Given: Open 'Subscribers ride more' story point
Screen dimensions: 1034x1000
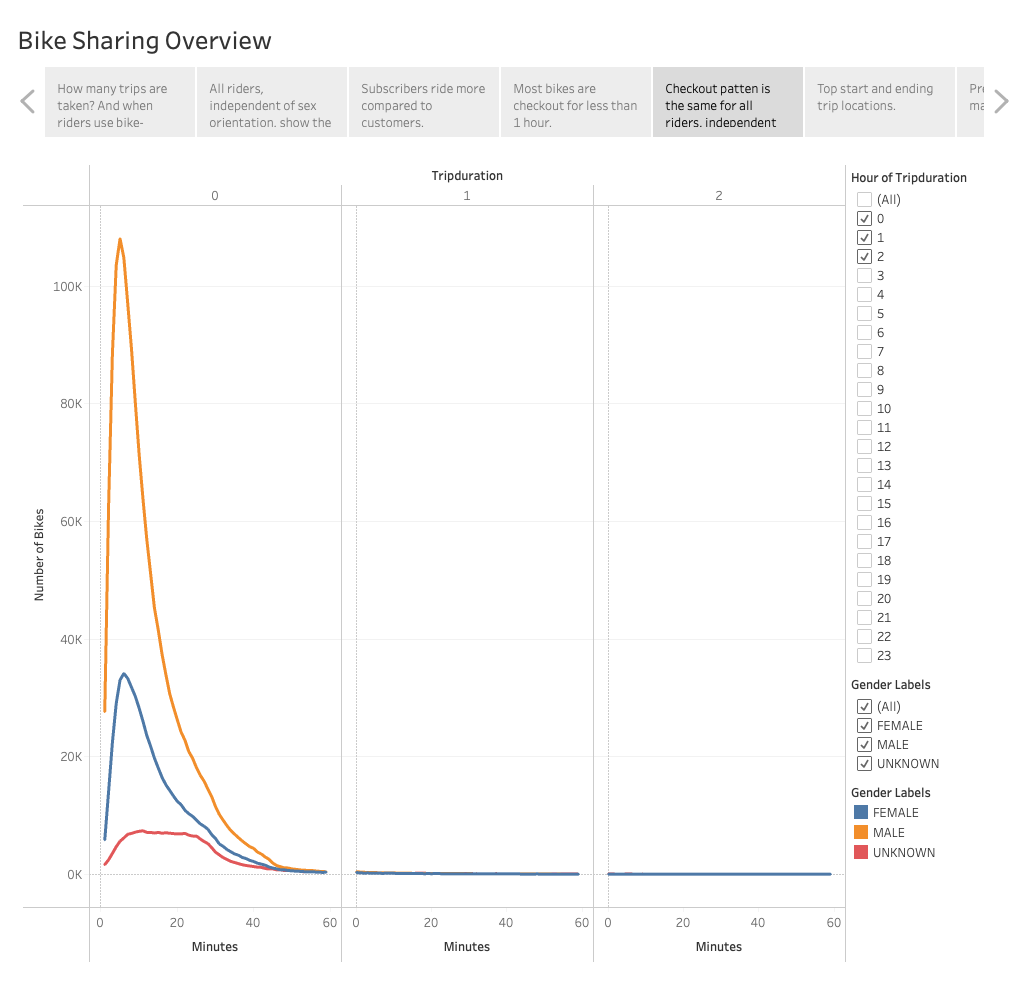Looking at the screenshot, I should tap(424, 102).
